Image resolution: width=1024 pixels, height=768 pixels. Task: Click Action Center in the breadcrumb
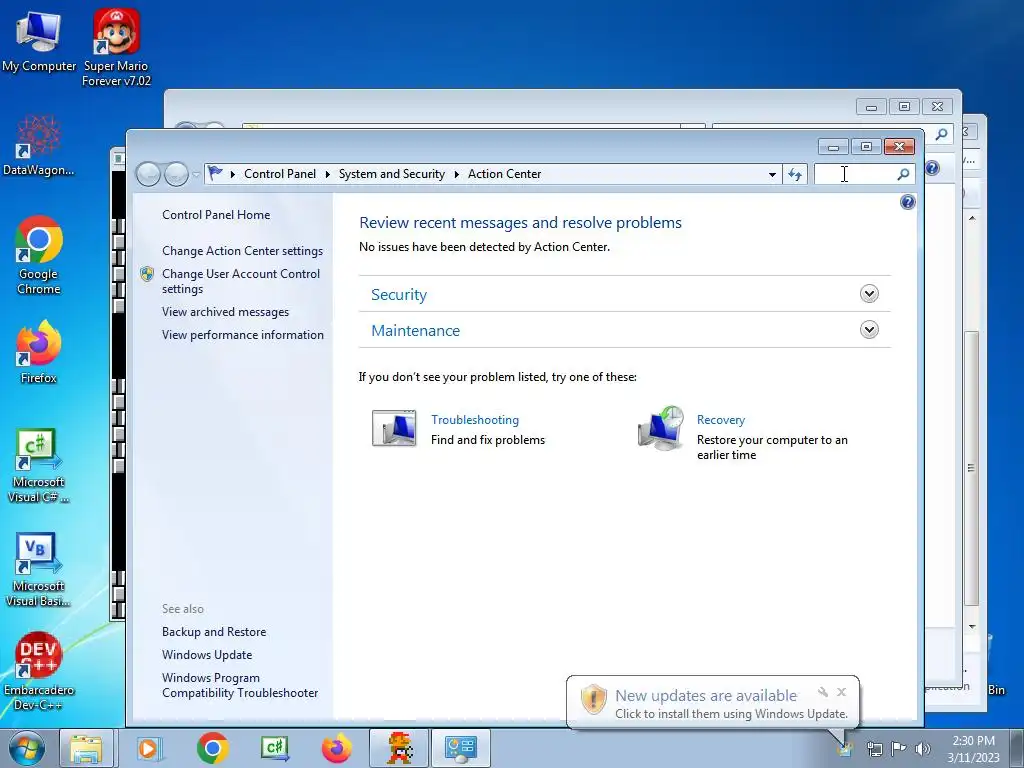click(x=504, y=174)
